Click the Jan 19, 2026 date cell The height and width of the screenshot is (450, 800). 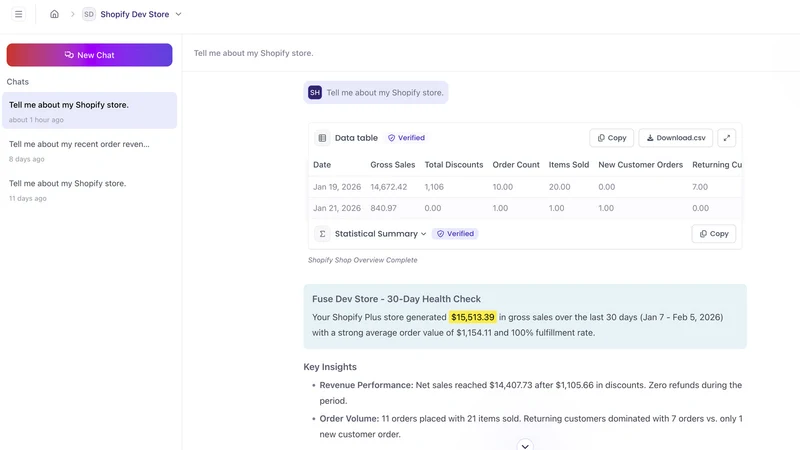pyautogui.click(x=337, y=187)
